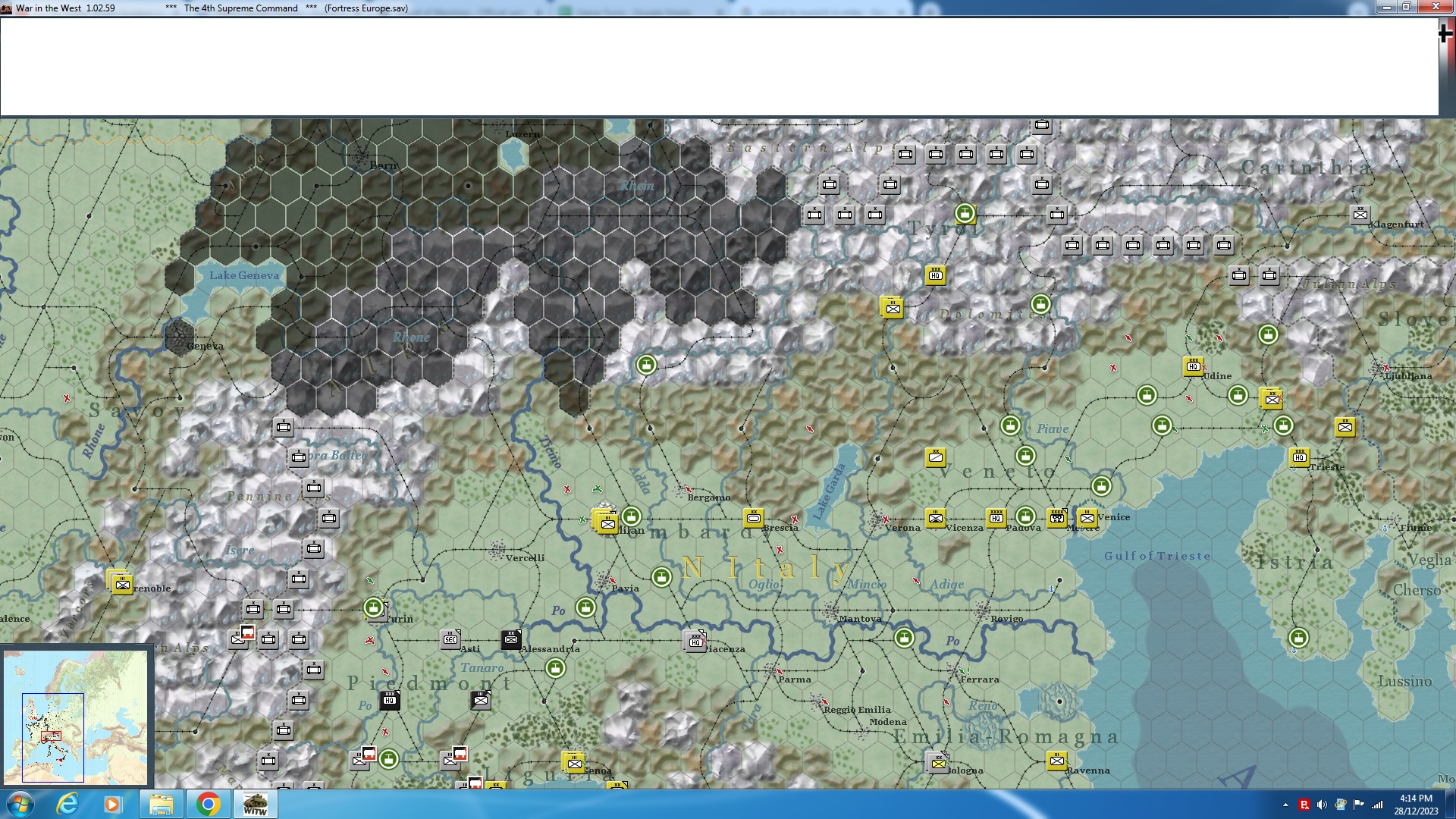Click the yellow unit stack at Grenoble

click(121, 584)
